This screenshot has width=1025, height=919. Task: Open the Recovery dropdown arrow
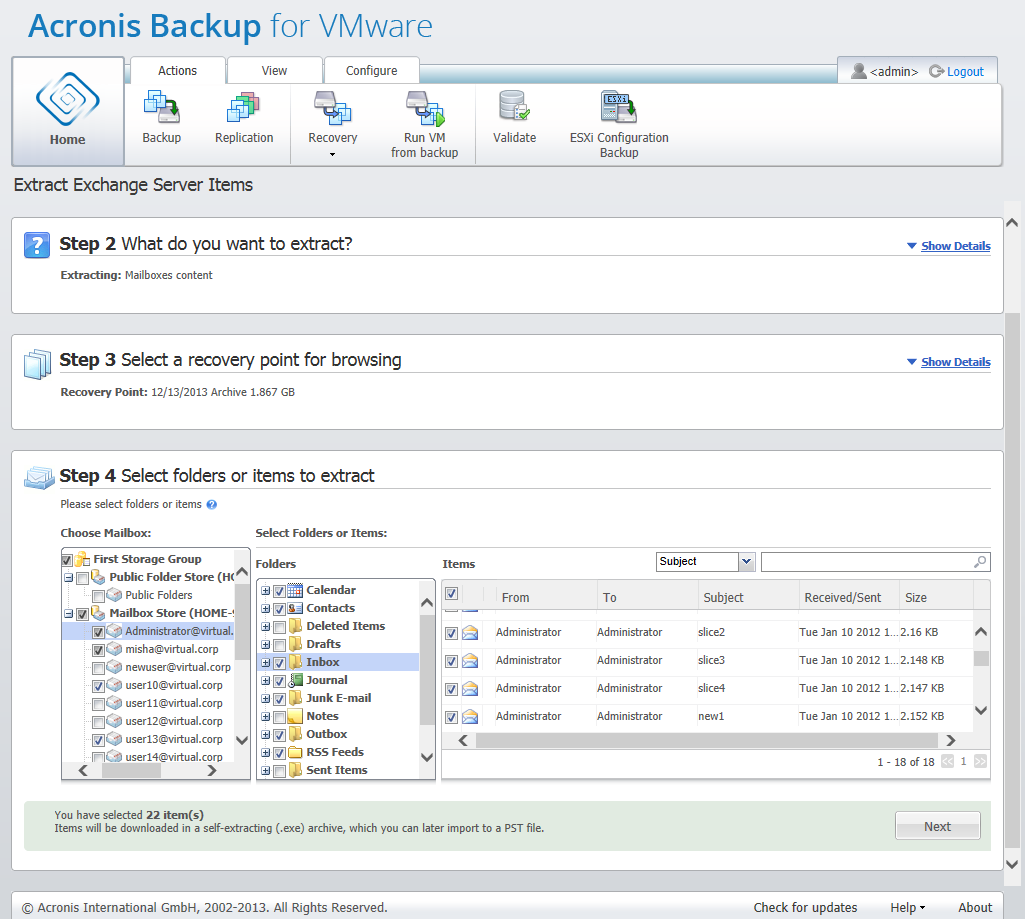(x=332, y=154)
